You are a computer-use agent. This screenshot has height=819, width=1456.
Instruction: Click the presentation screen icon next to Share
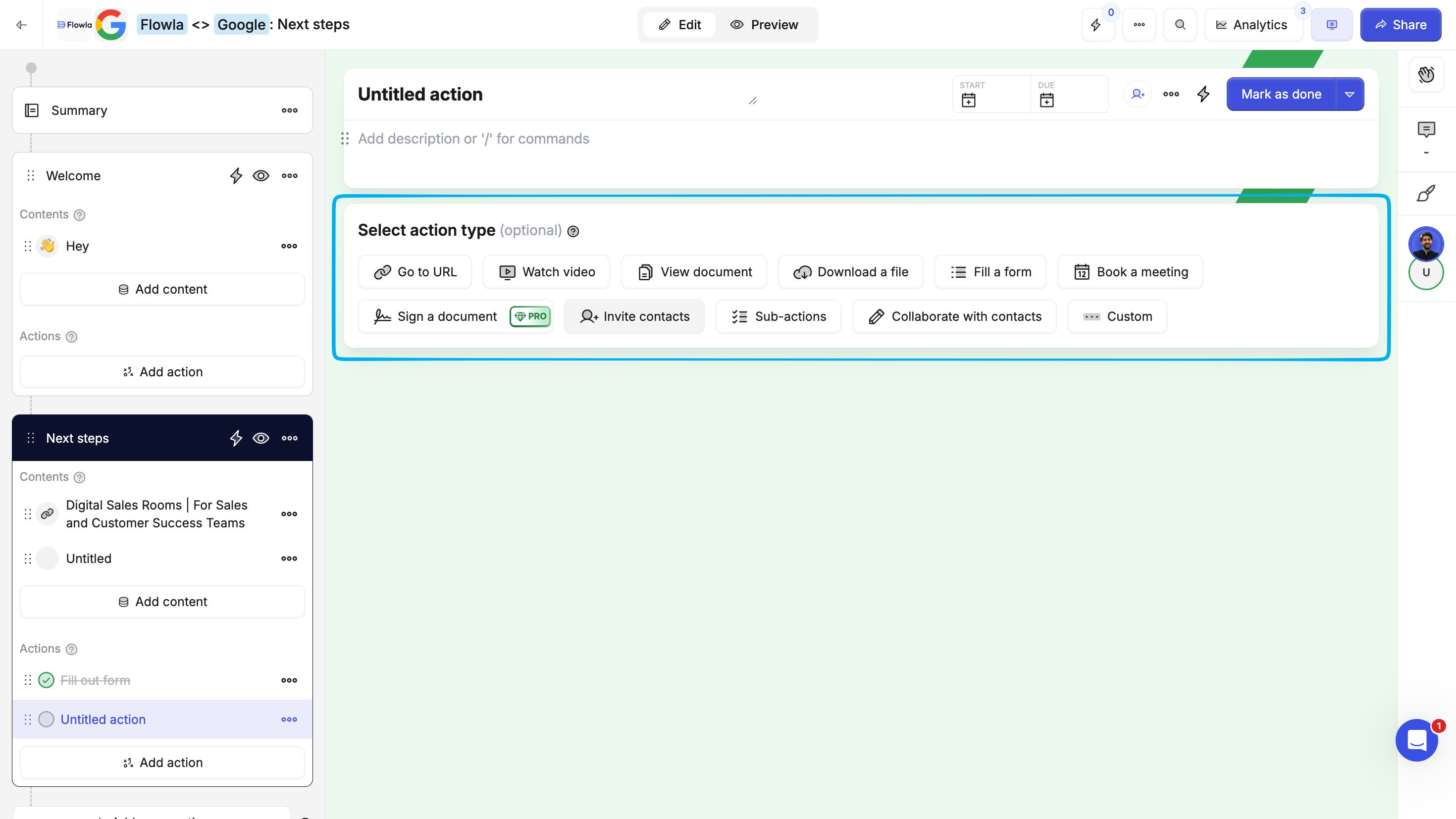[1332, 25]
